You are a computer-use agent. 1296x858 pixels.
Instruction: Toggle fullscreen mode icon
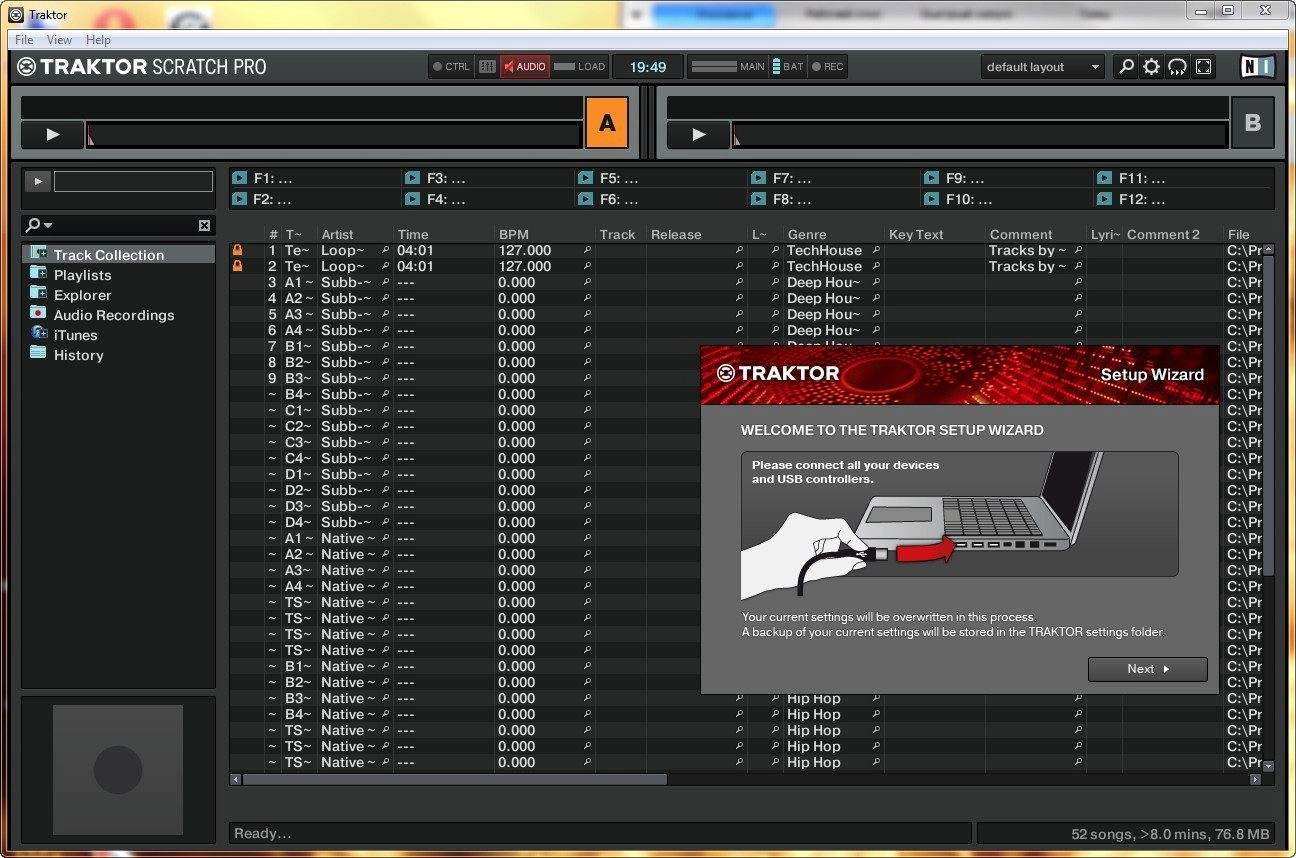click(x=1204, y=67)
